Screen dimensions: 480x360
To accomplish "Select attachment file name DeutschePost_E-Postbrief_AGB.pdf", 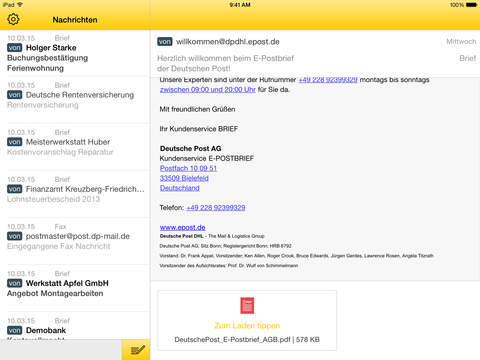I will click(232, 340).
